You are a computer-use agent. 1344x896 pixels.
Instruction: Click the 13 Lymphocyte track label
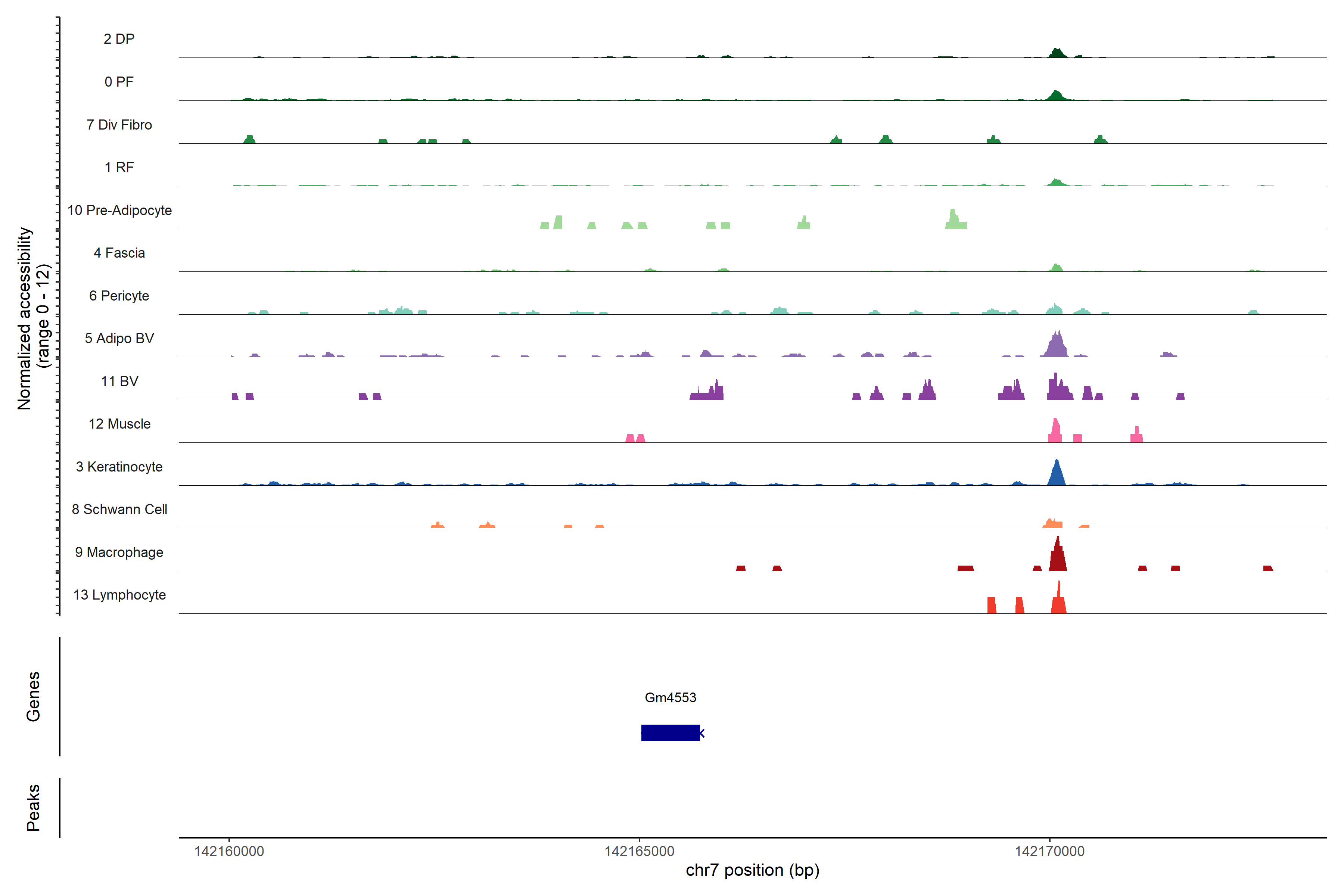pos(119,595)
